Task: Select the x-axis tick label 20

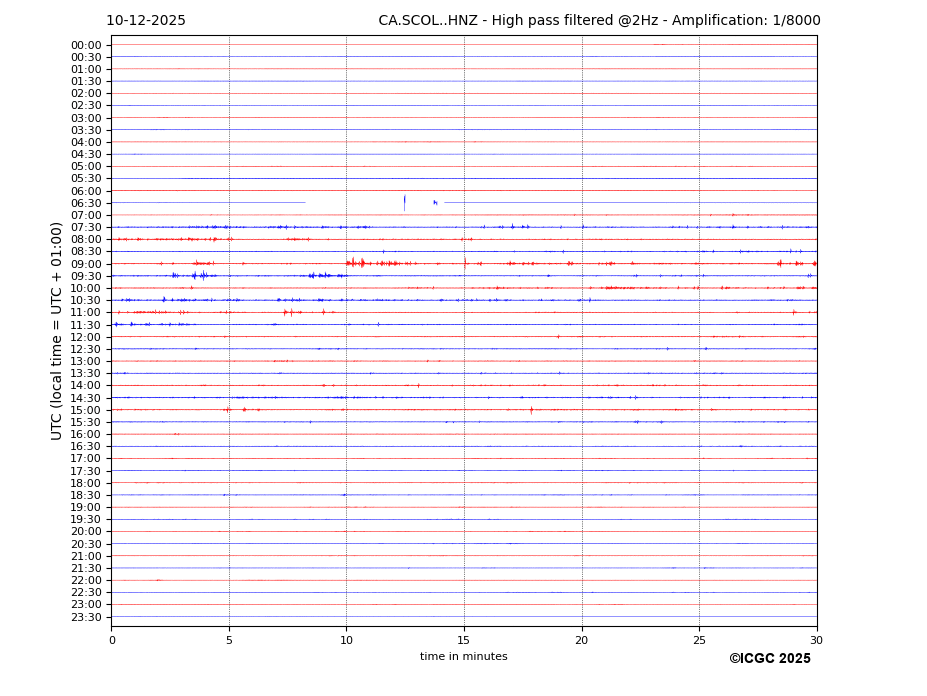Action: click(582, 640)
